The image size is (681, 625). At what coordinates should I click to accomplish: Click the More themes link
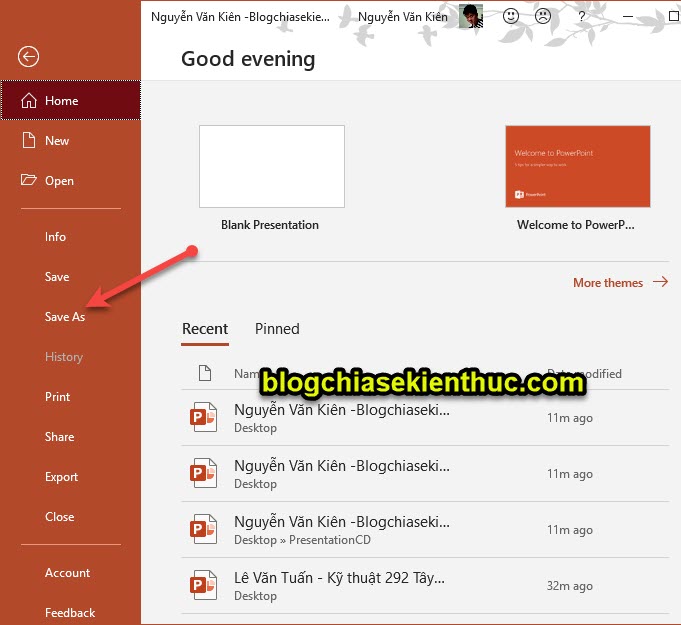[x=608, y=282]
